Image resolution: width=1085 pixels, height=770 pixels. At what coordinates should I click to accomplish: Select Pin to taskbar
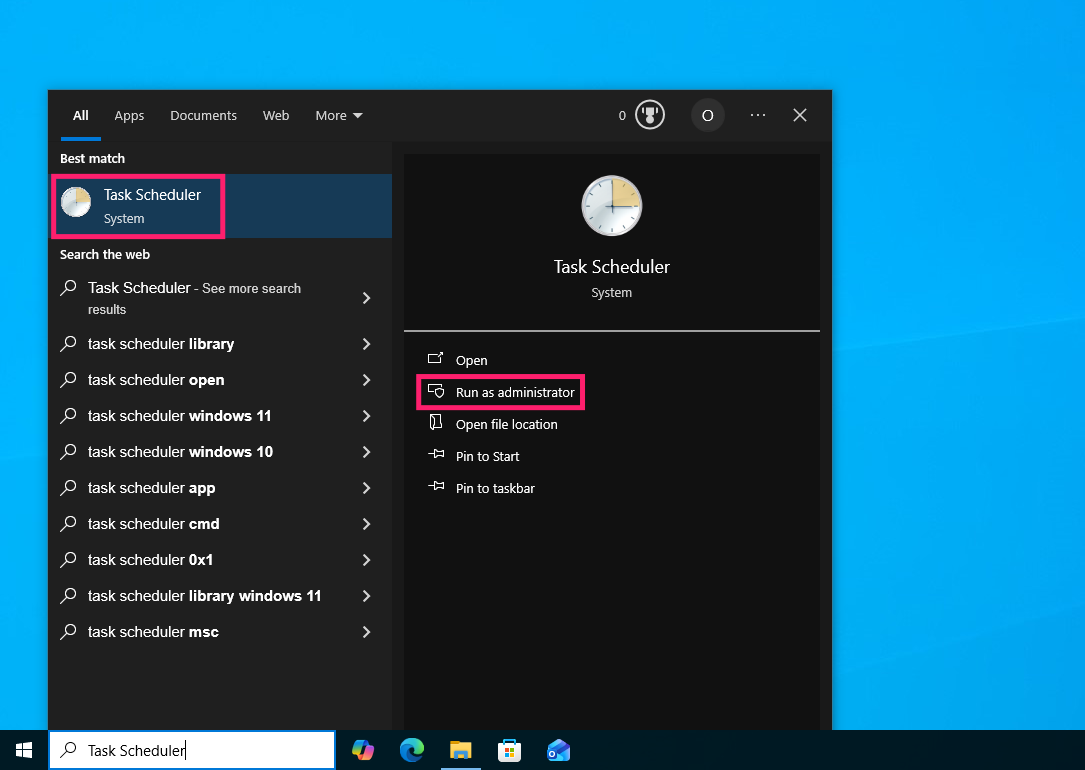[495, 488]
